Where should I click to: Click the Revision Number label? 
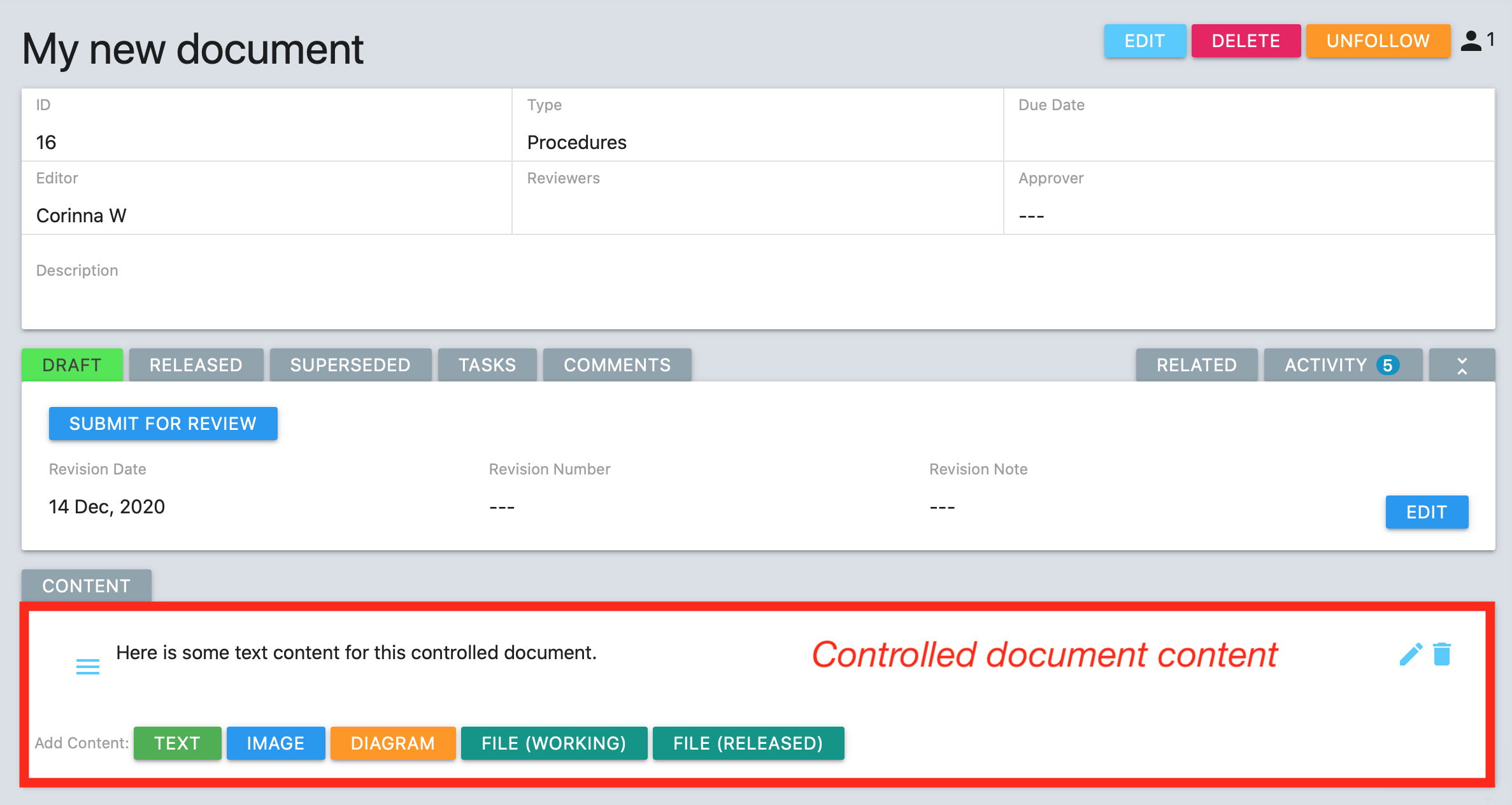550,469
